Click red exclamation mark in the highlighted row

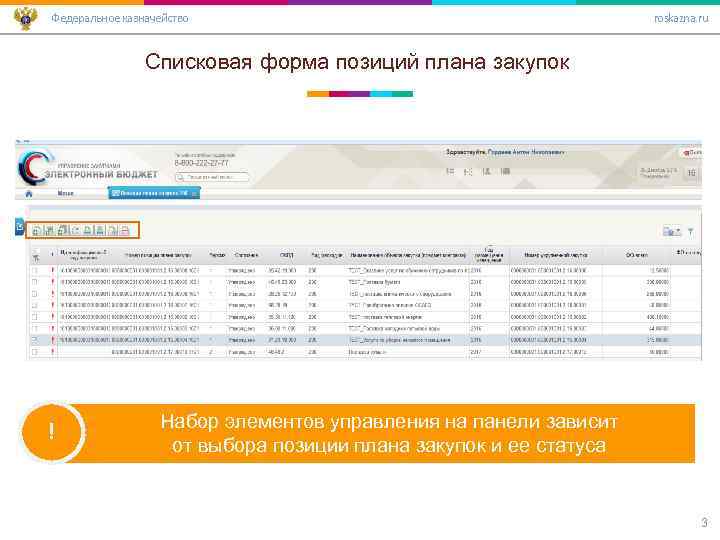53,340
